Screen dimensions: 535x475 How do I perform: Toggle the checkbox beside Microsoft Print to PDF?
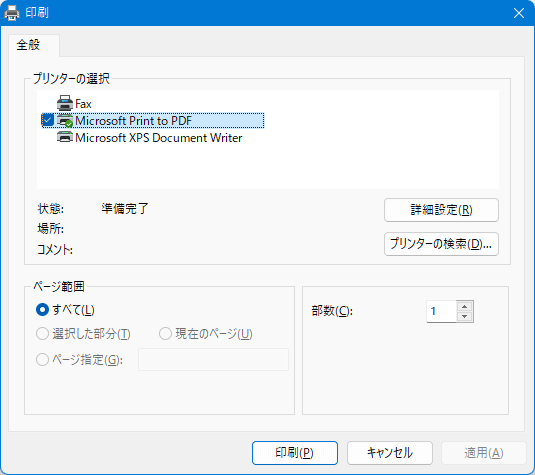point(47,120)
